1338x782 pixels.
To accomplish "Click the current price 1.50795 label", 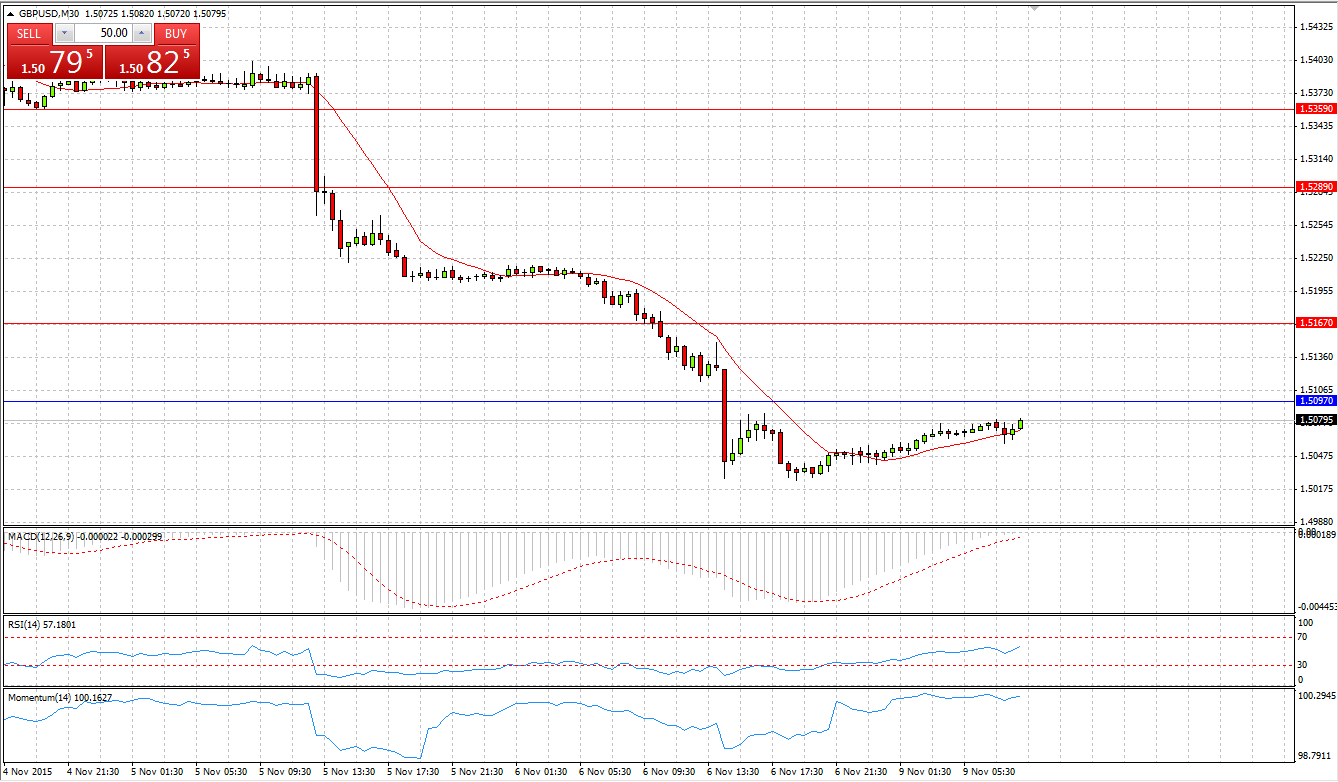I will pyautogui.click(x=1315, y=420).
